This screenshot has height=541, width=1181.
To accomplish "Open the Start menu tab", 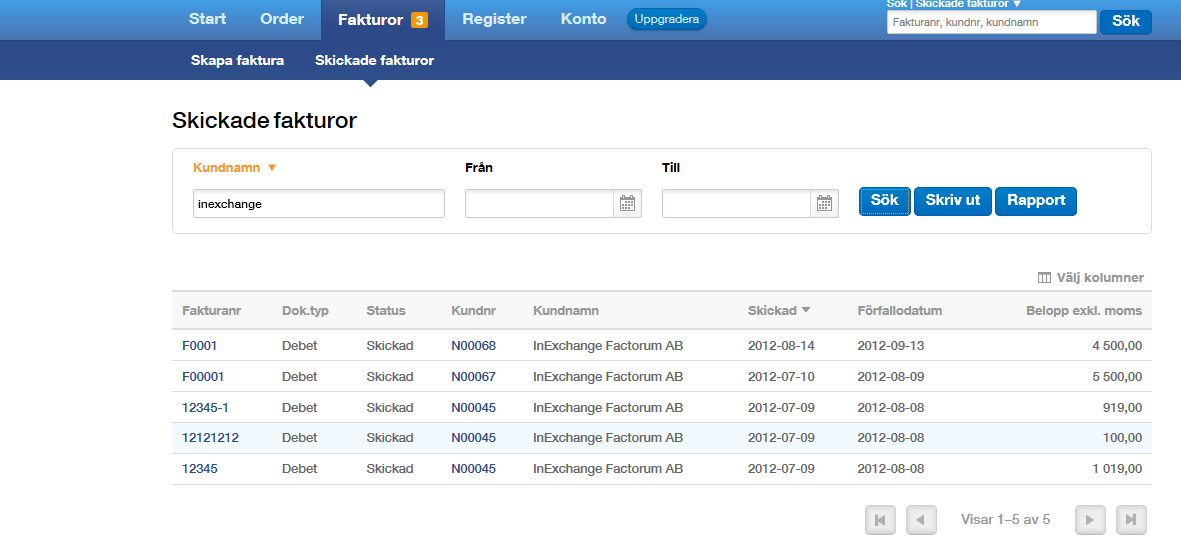I will tap(207, 20).
